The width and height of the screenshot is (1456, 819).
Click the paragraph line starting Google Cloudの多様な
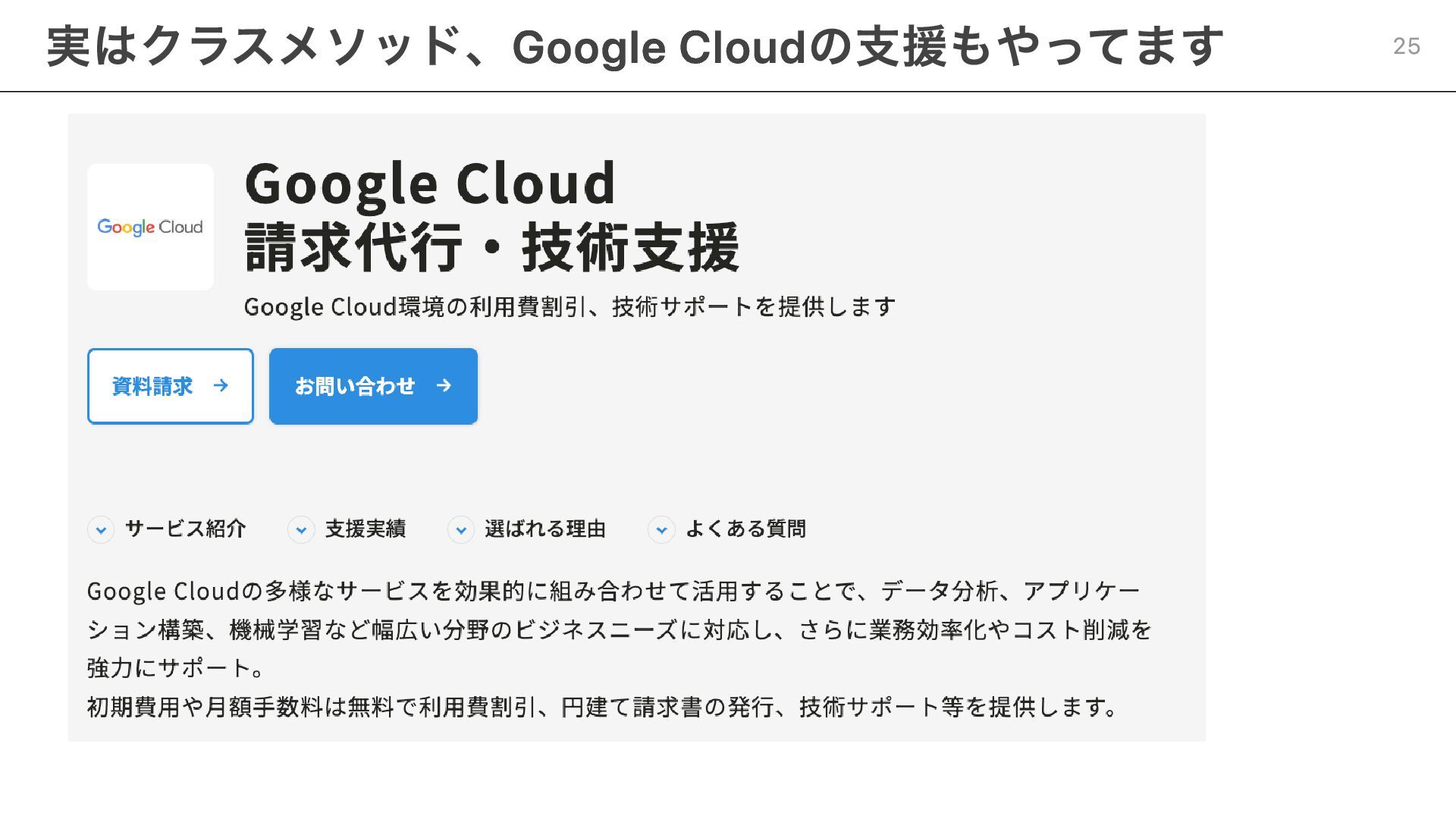tap(614, 591)
